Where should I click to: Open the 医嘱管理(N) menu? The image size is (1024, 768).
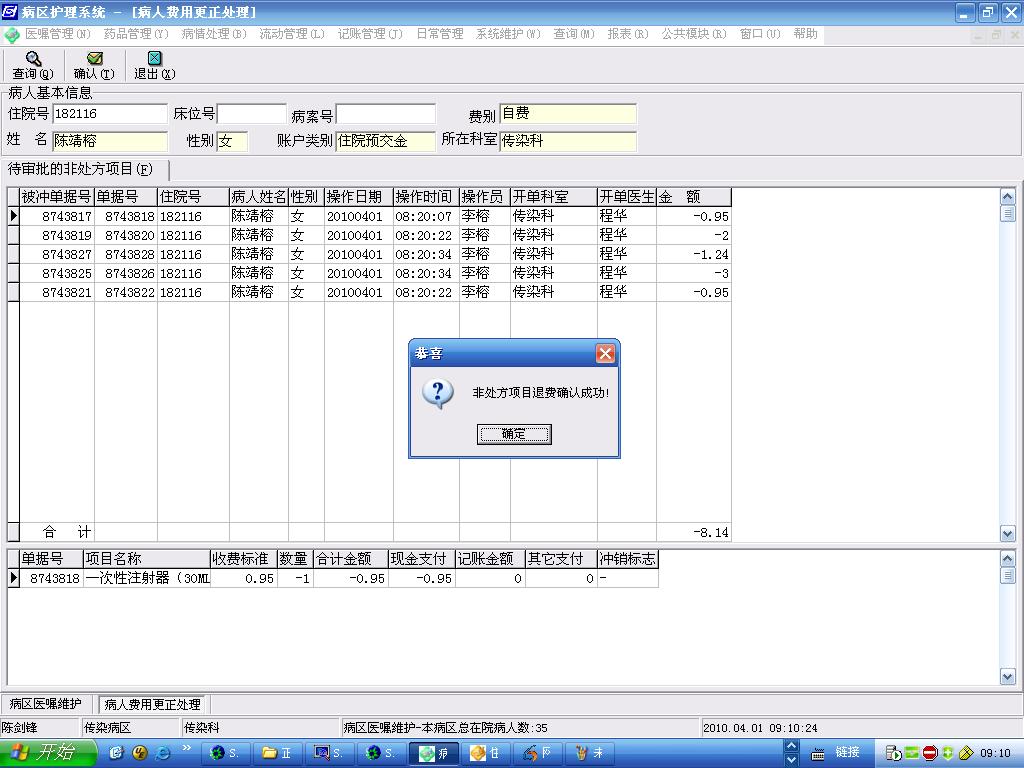pos(57,33)
